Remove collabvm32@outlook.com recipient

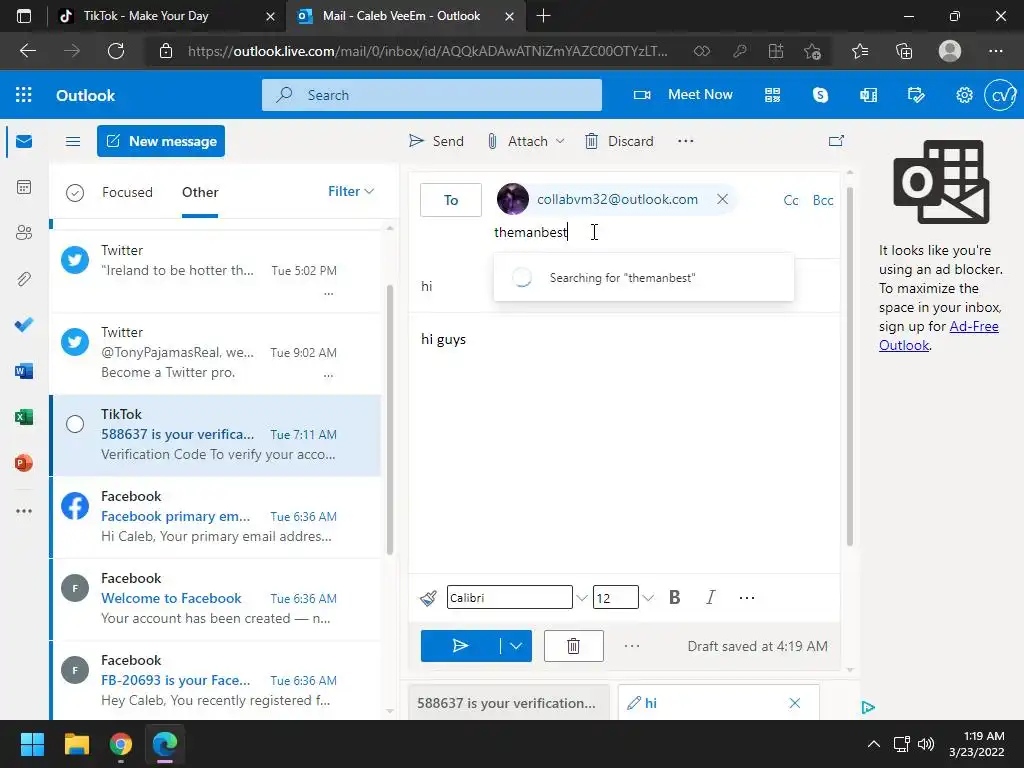(x=722, y=199)
